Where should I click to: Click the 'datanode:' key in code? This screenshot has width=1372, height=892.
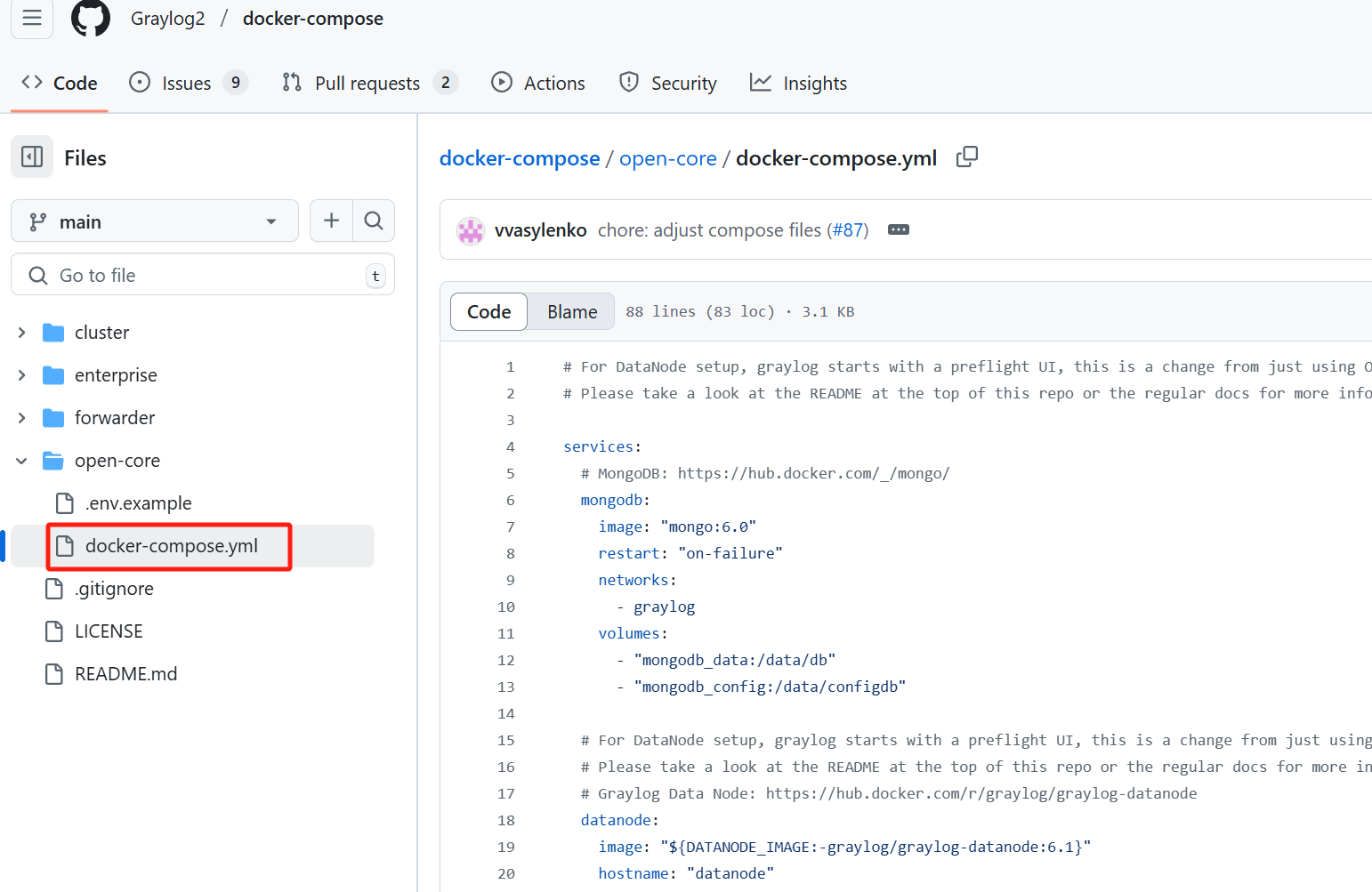[x=620, y=820]
